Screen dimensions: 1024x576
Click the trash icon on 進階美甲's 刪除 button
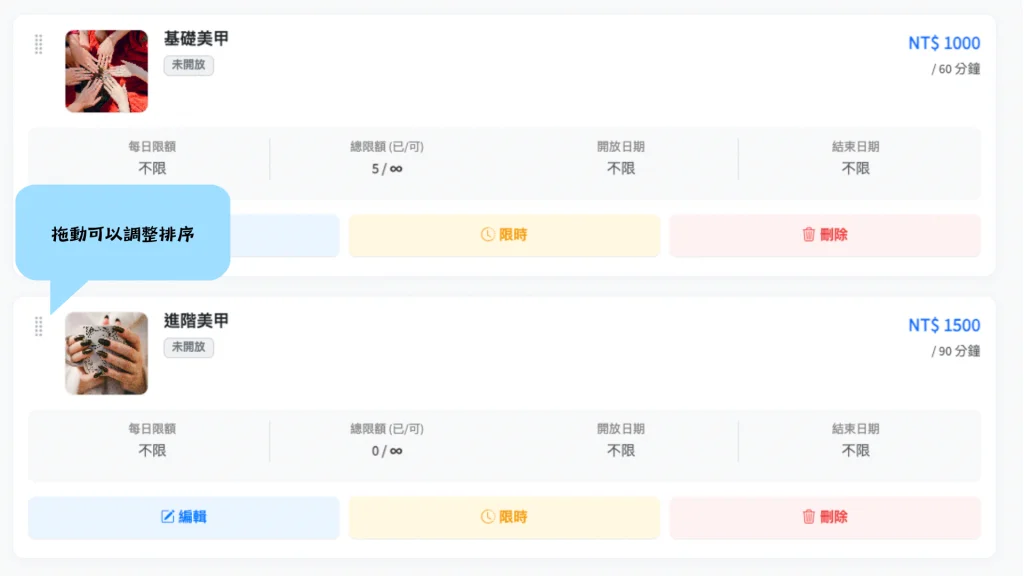[809, 517]
